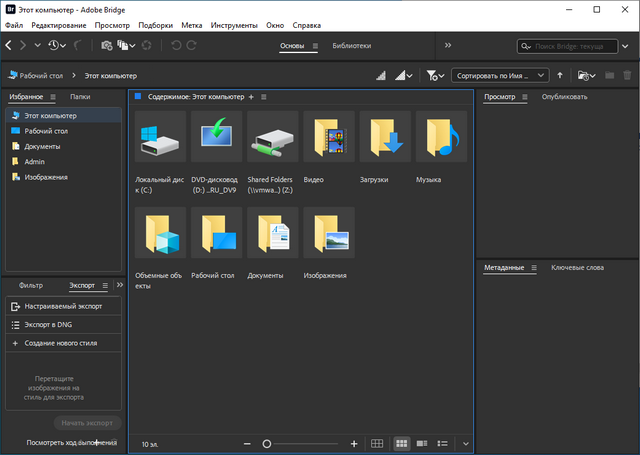Image resolution: width=640 pixels, height=455 pixels.
Task: Switch to the Папки tab
Action: [80, 97]
